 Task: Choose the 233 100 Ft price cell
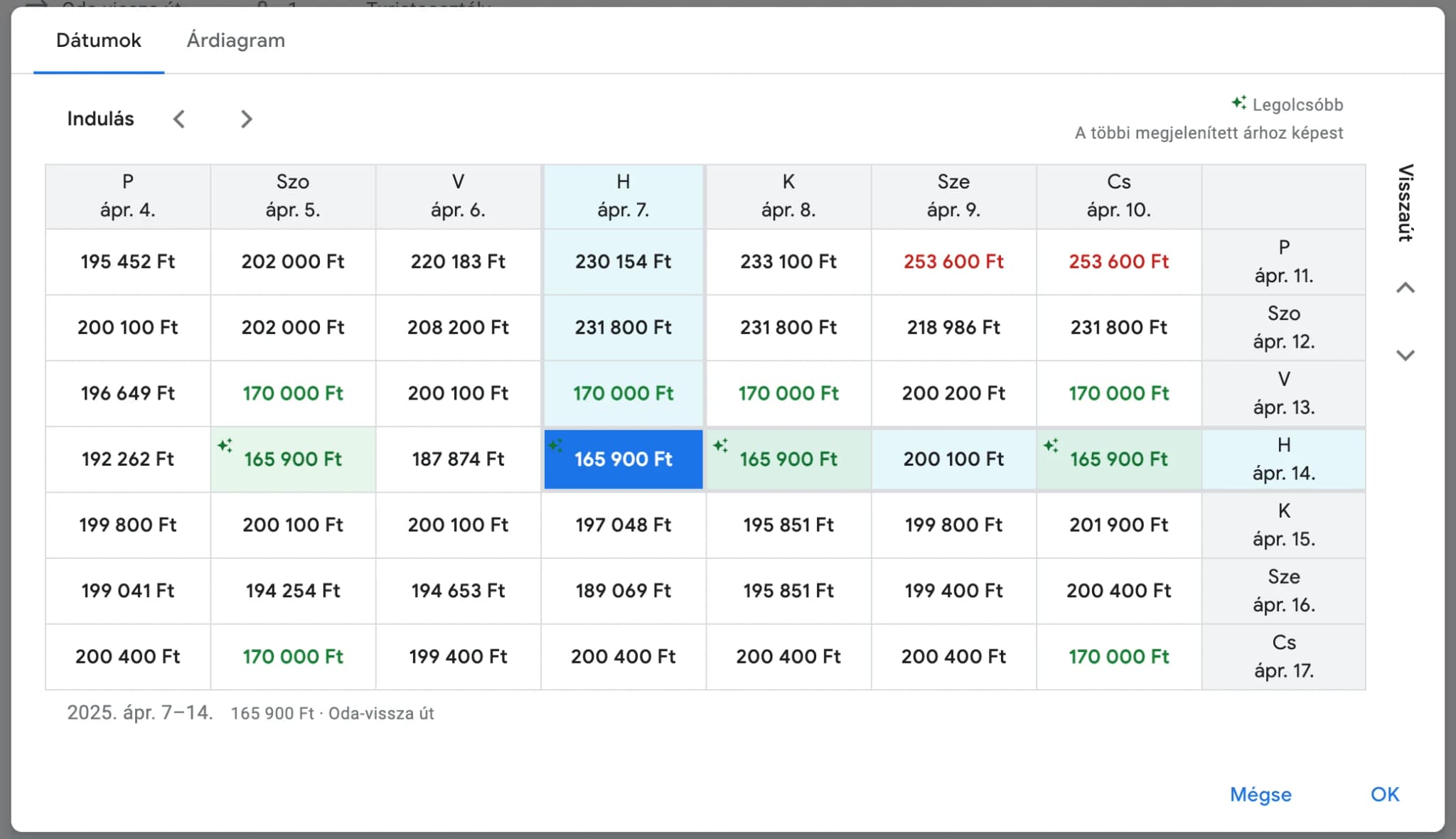tap(788, 262)
